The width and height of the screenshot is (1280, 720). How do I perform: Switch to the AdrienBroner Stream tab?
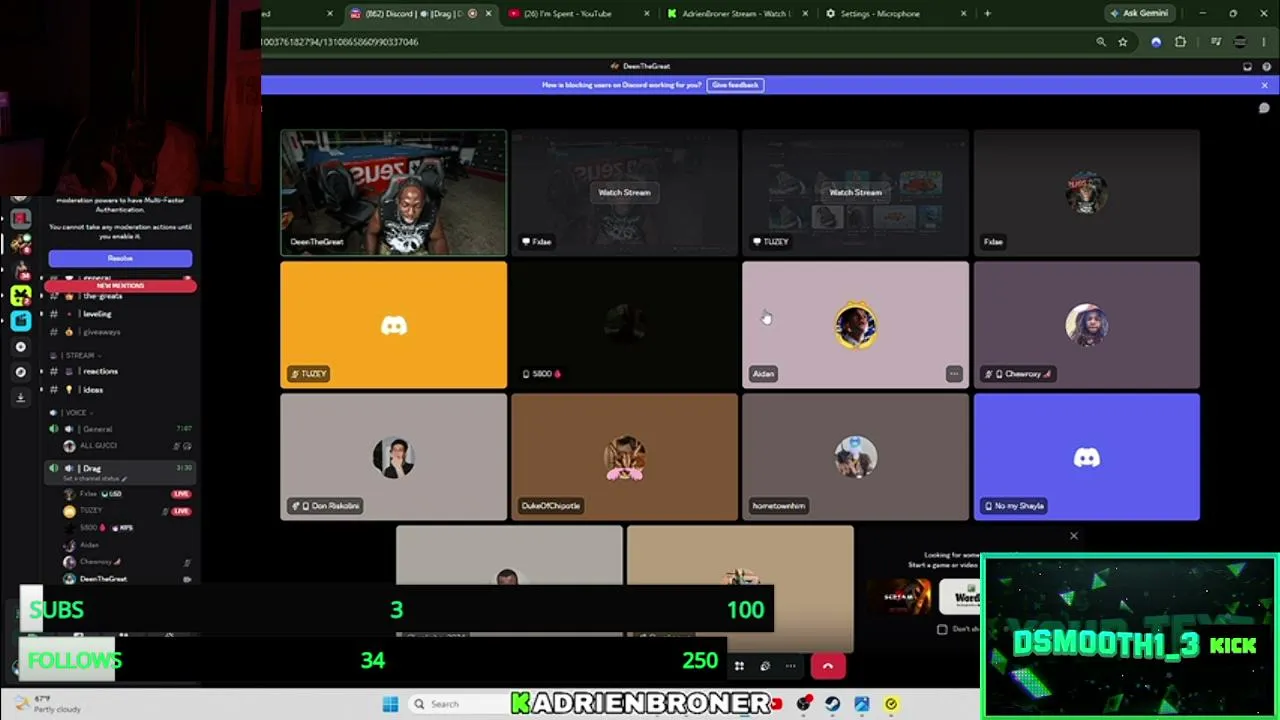(737, 13)
